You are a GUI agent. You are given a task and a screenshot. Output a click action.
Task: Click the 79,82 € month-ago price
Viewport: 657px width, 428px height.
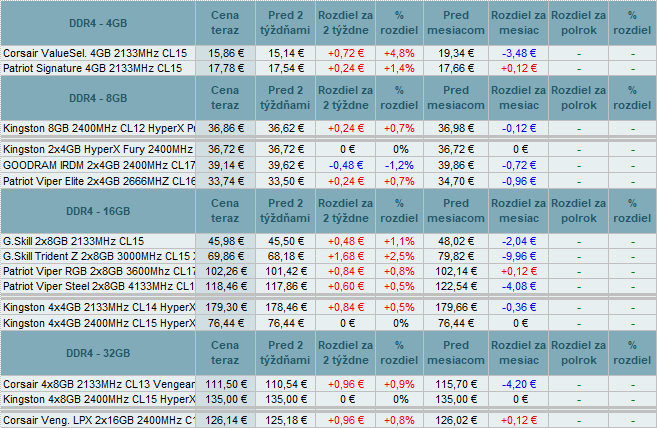[x=456, y=256]
